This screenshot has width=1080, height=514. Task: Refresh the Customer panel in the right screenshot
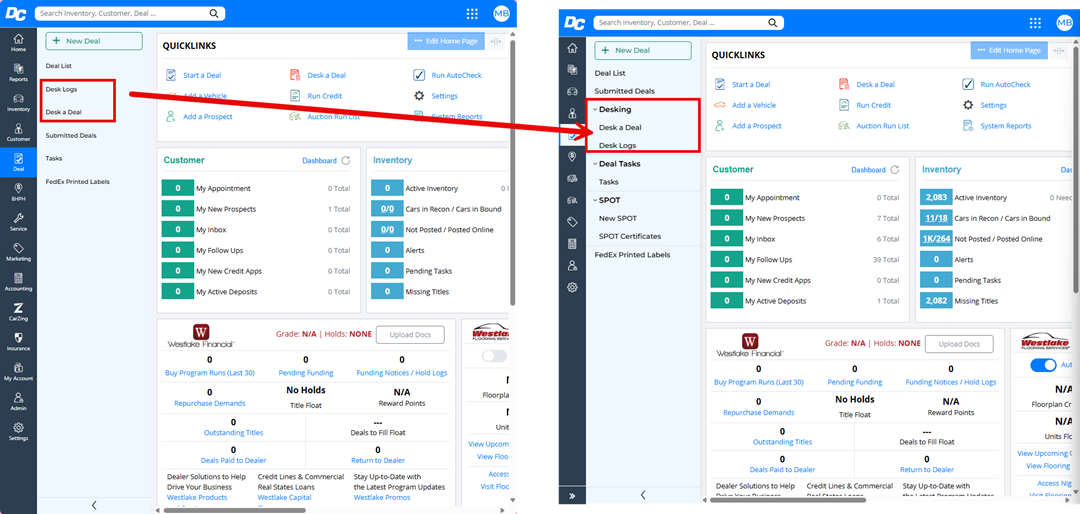[895, 169]
